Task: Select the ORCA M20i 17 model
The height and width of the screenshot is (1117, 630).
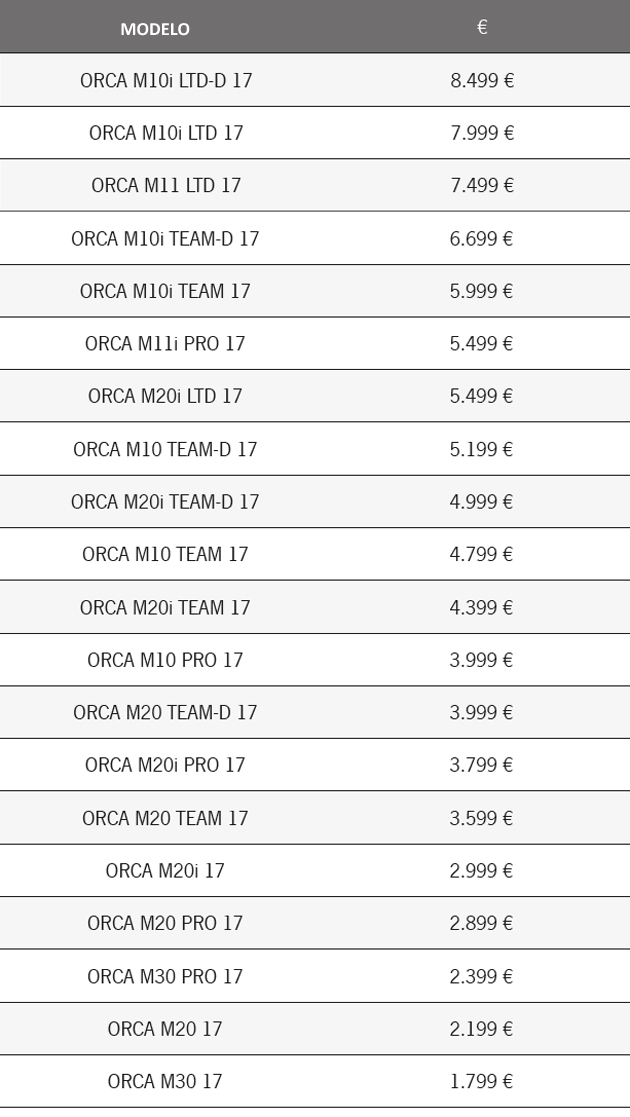Action: (165, 871)
